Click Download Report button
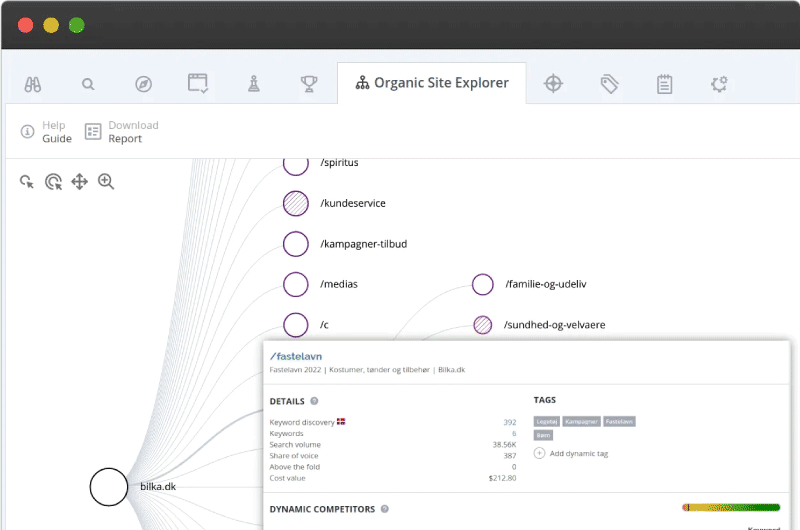 pos(121,132)
